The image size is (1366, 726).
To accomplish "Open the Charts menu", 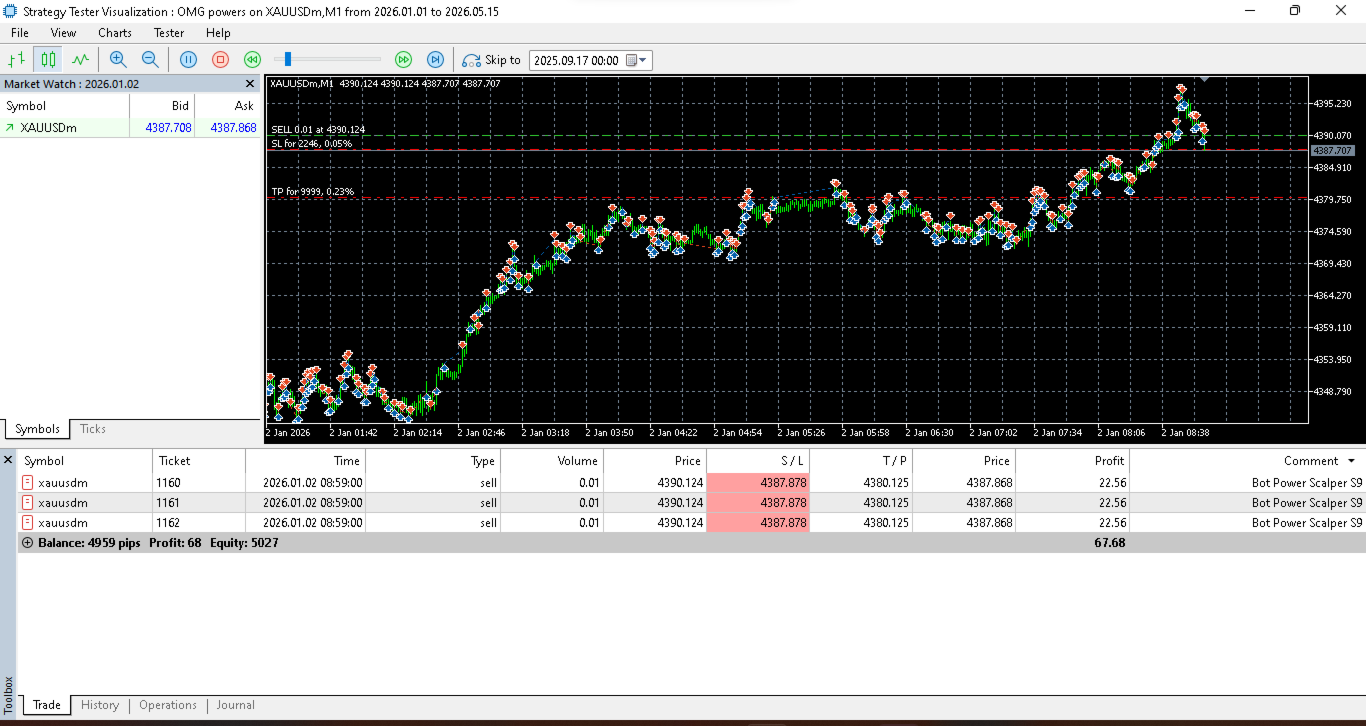I will pos(115,33).
